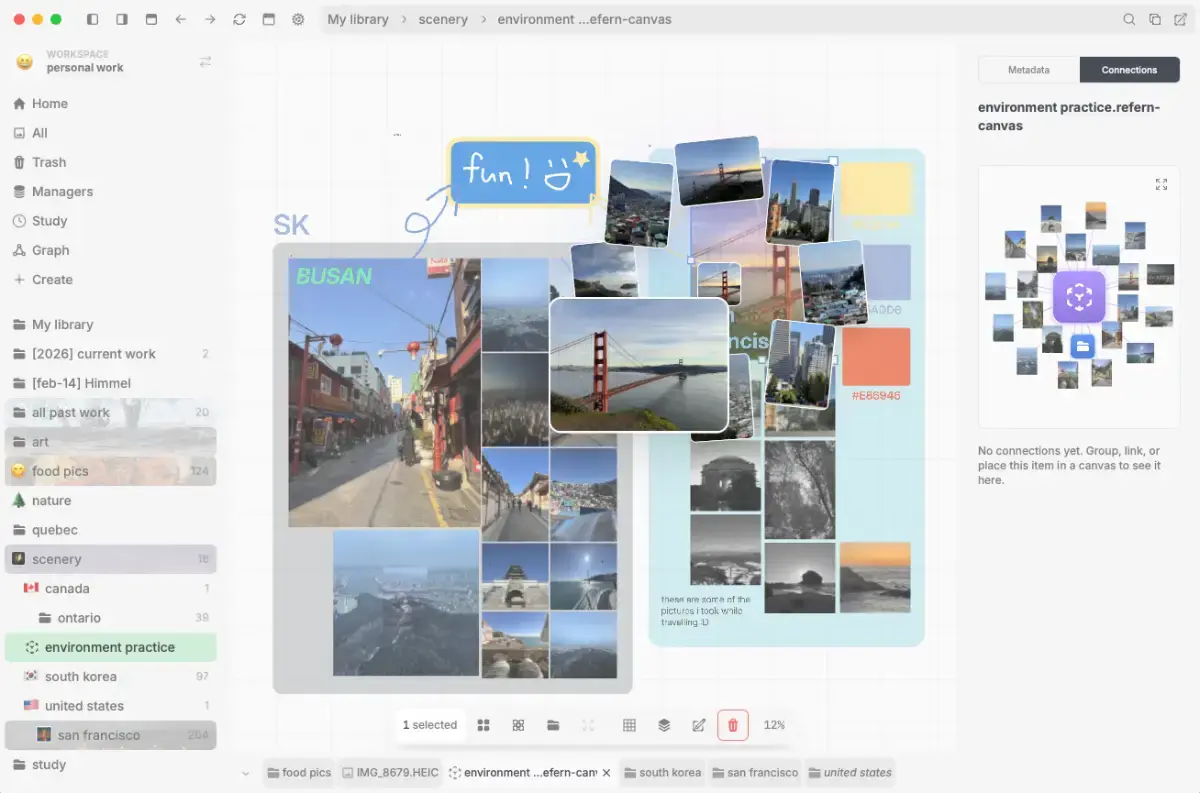
Task: Select the all past work folder
Action: (110, 412)
